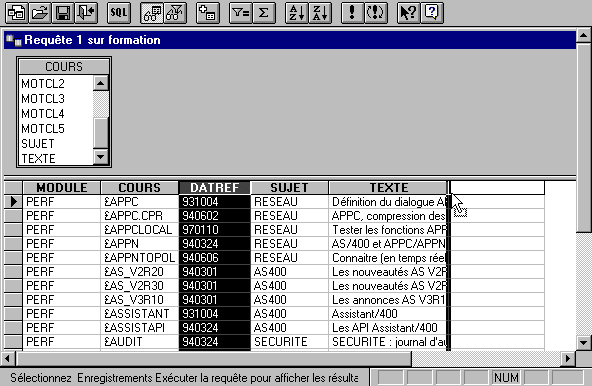Select the TEXTE column header
Screen dimensions: 592x386
pyautogui.click(x=388, y=188)
